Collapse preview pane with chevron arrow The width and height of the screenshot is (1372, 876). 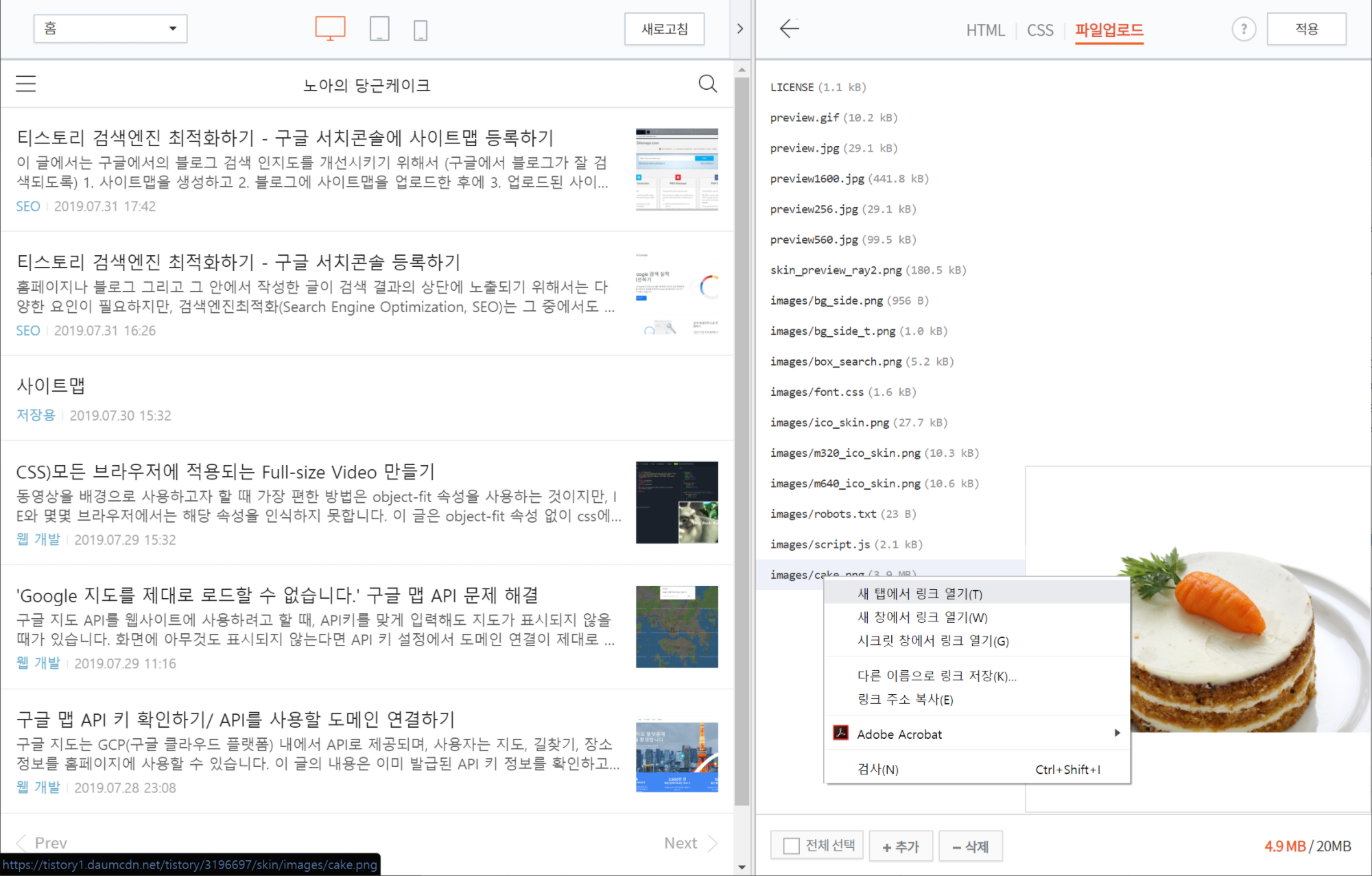(x=740, y=29)
